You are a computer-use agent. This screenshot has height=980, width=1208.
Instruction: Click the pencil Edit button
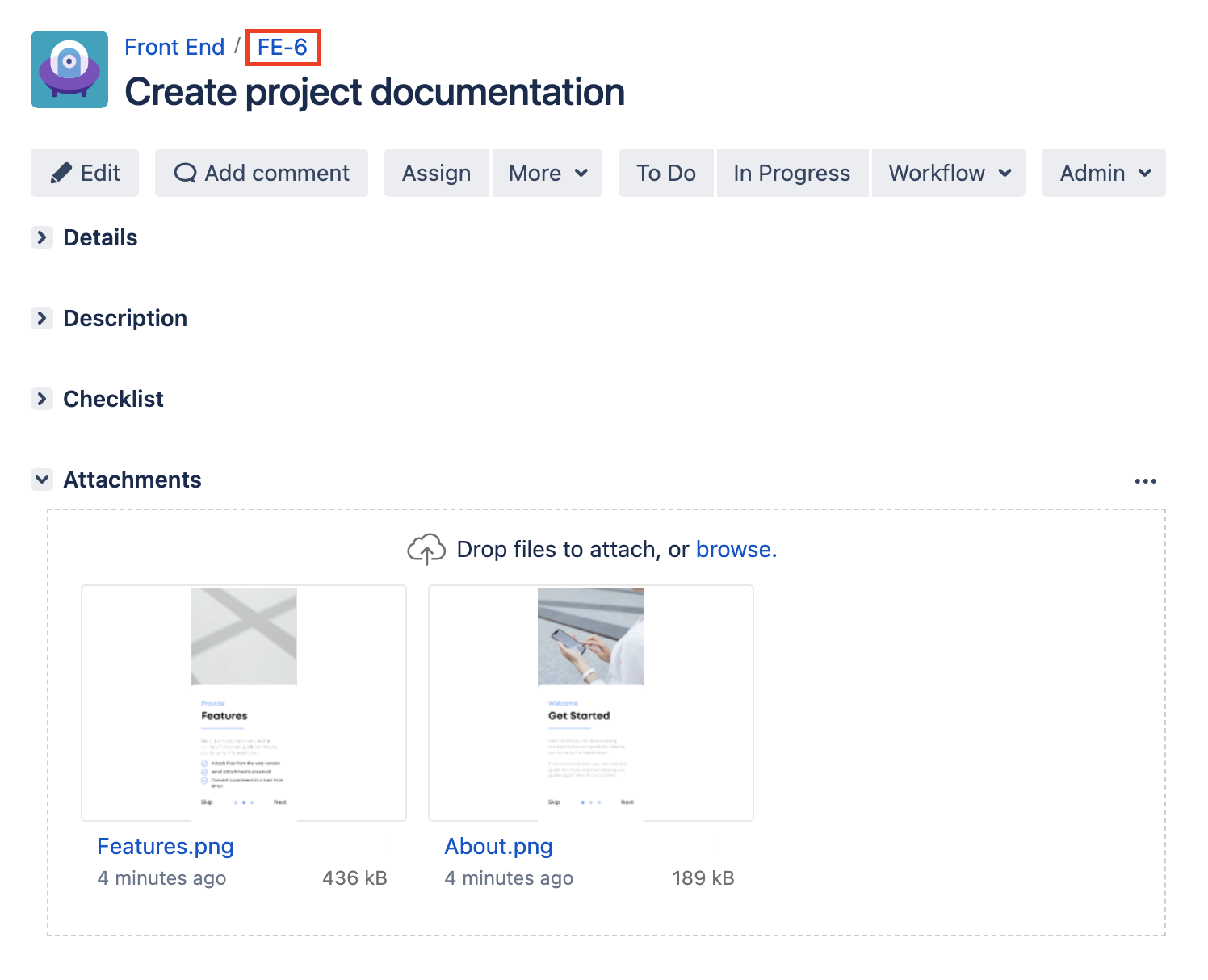click(x=85, y=173)
